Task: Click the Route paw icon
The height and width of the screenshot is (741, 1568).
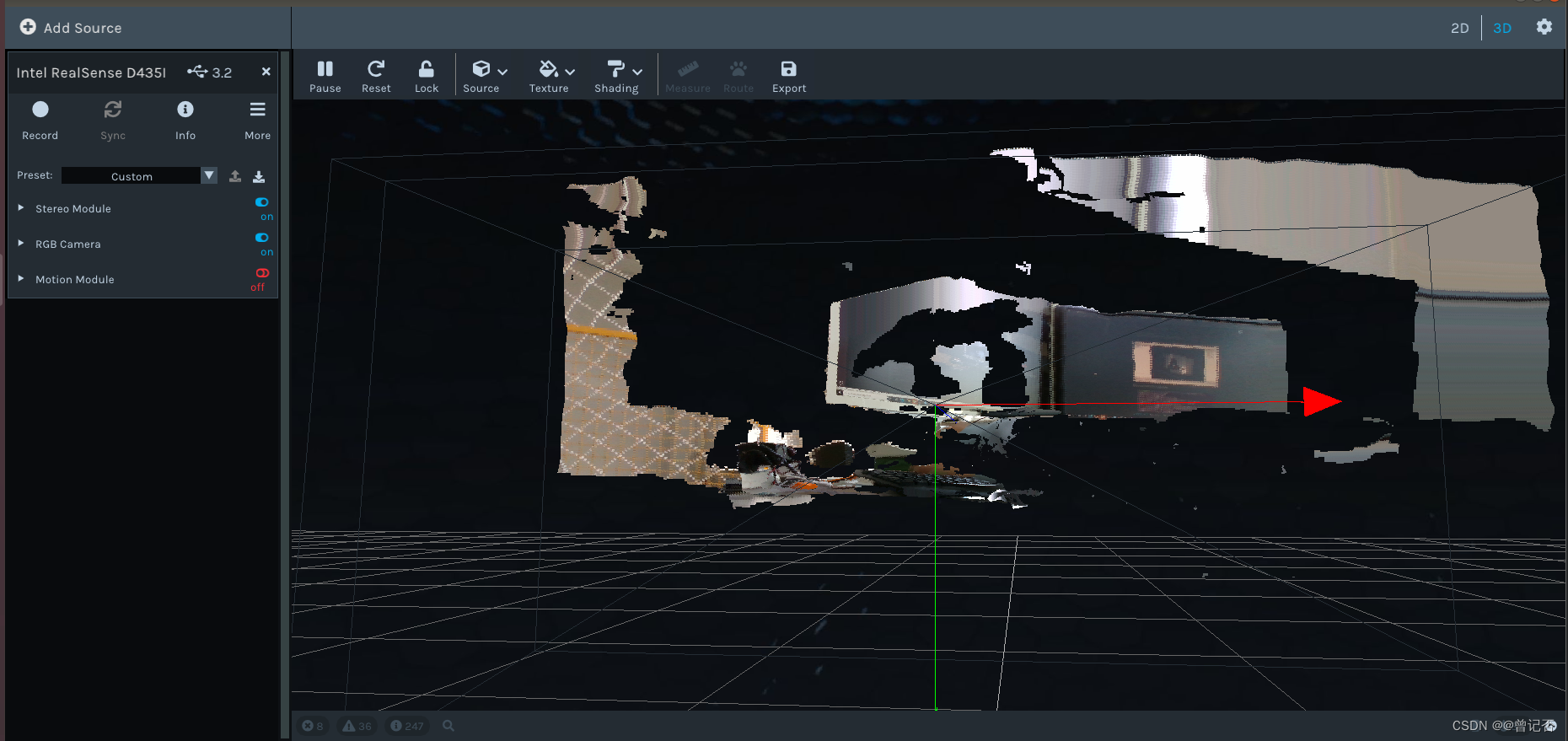Action: (x=738, y=69)
